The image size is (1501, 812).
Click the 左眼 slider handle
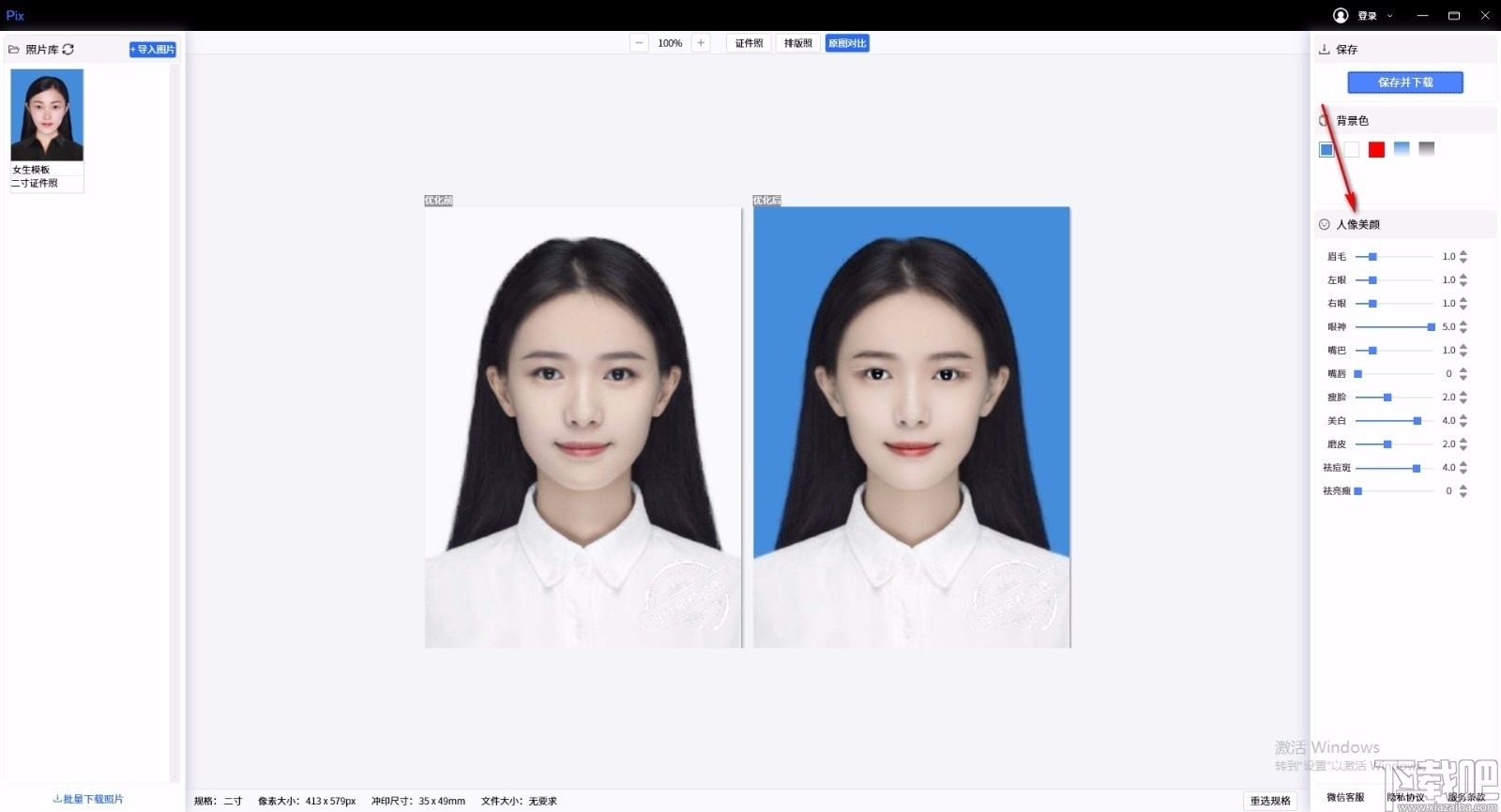pyautogui.click(x=1372, y=280)
